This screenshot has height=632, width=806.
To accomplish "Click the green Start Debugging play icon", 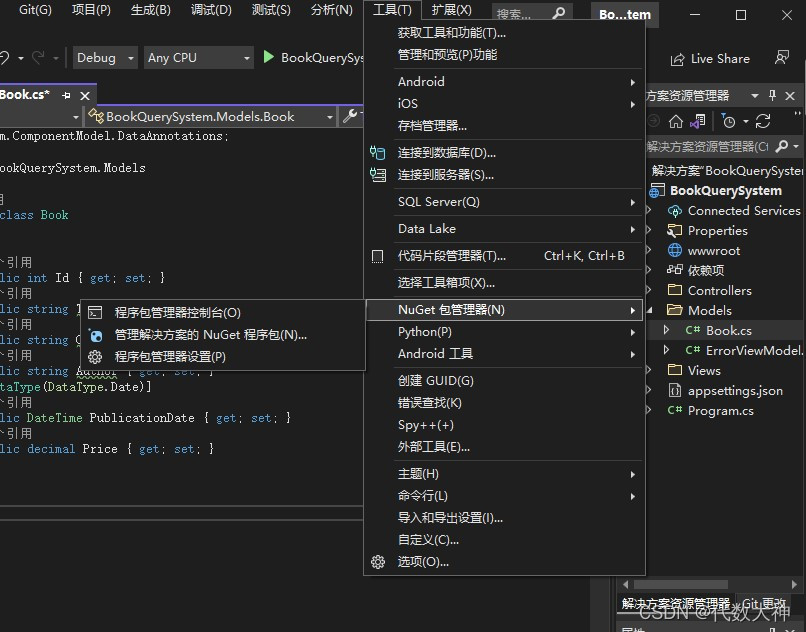I will click(x=268, y=57).
